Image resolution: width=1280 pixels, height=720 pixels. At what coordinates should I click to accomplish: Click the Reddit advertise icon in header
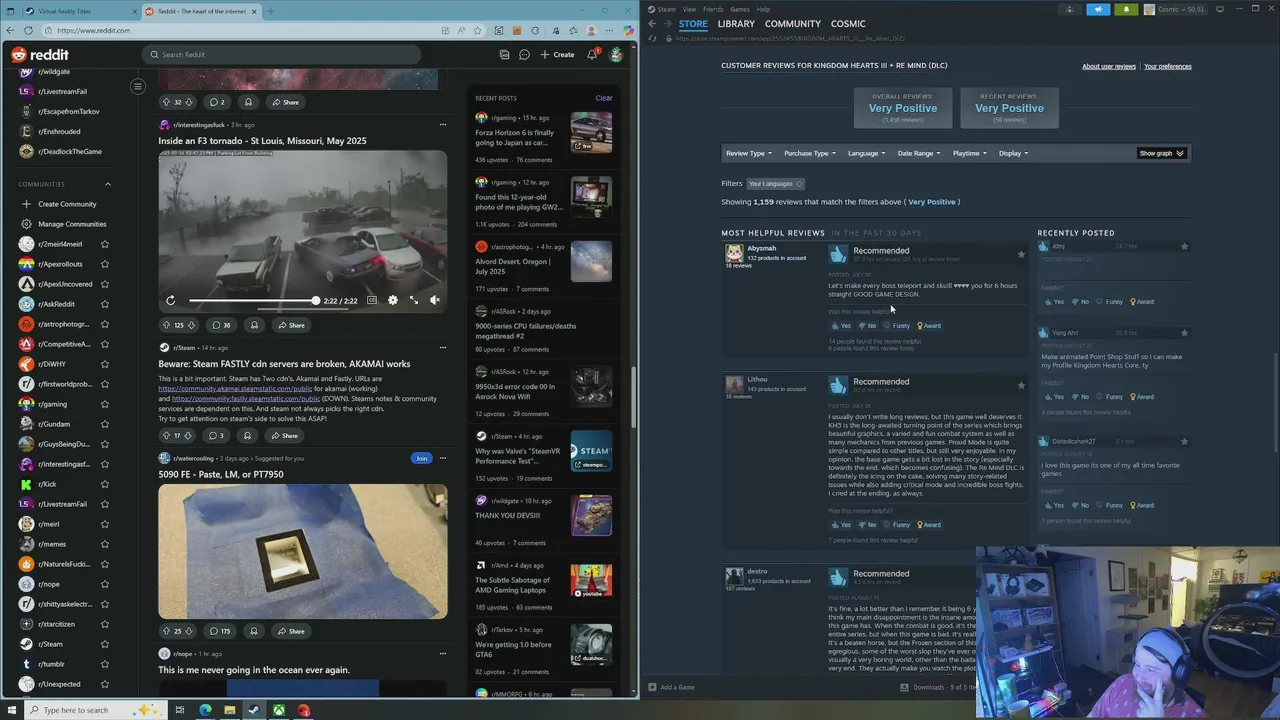[x=504, y=54]
